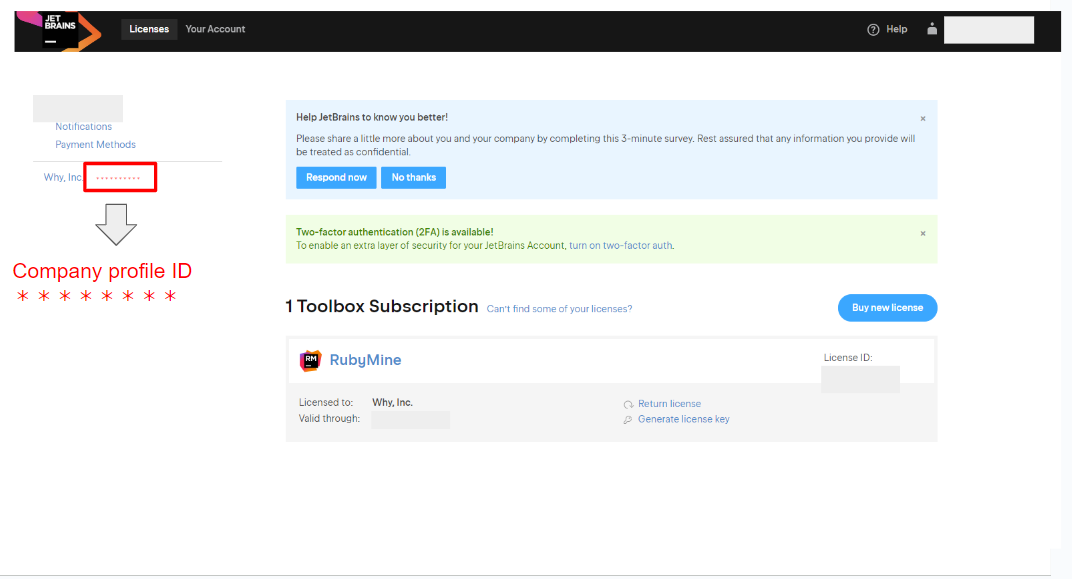Click the Two-factor authentication (2FA) is available heading
This screenshot has height=579, width=1072.
394,232
